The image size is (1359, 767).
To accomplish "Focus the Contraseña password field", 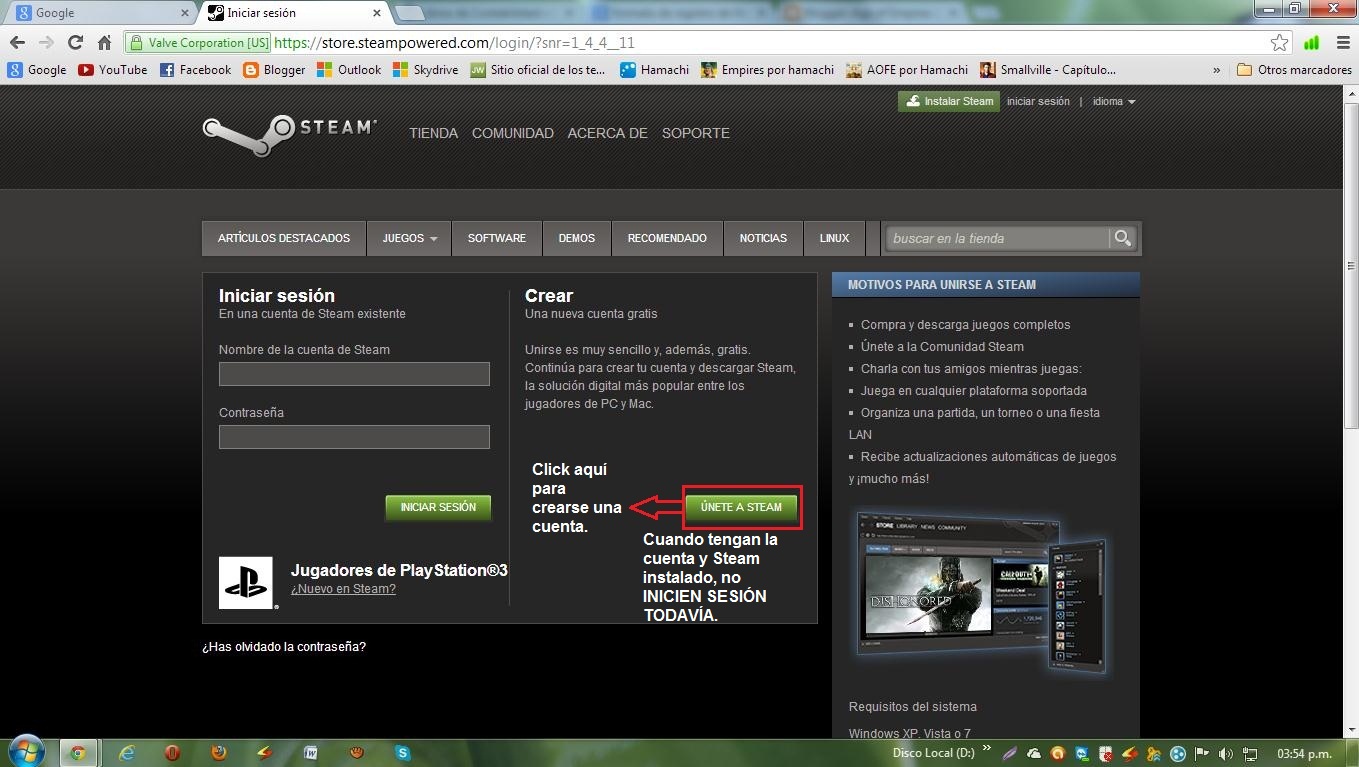I will (354, 437).
